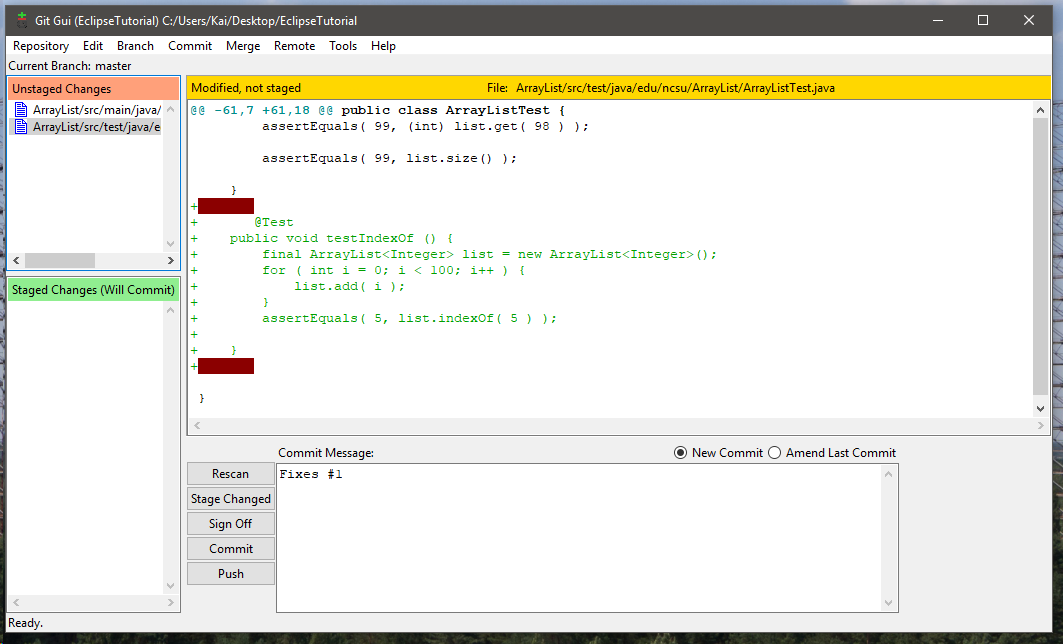Open the Help menu
Viewport: 1063px width, 644px height.
pyautogui.click(x=383, y=46)
